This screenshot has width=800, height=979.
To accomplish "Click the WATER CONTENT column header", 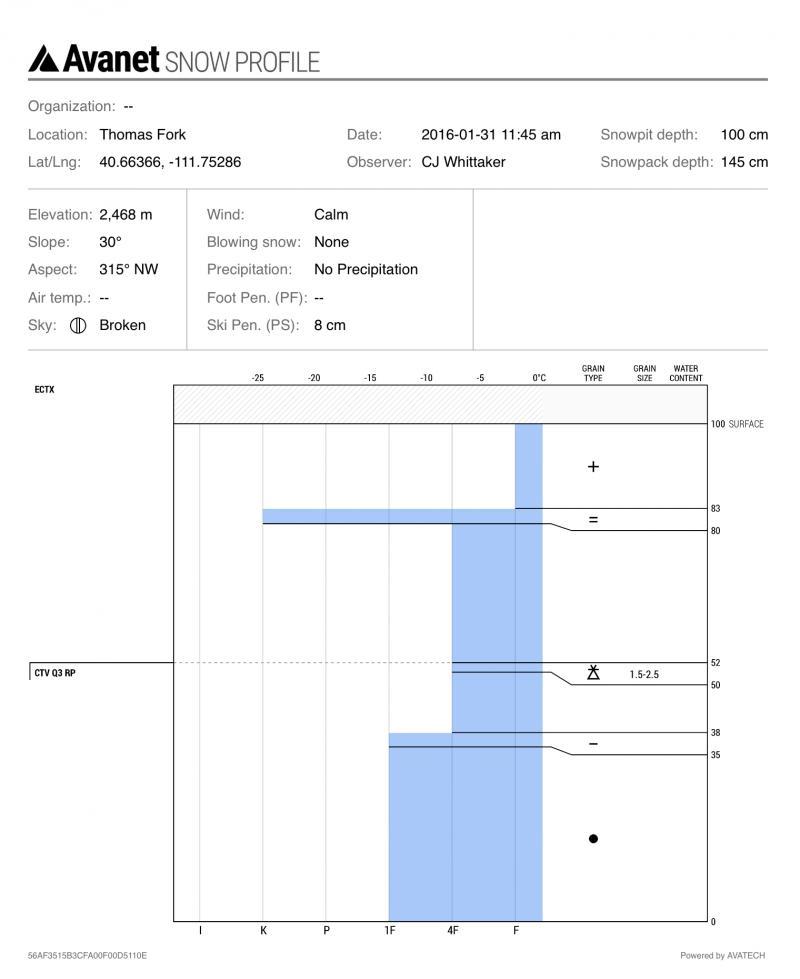I will click(686, 373).
